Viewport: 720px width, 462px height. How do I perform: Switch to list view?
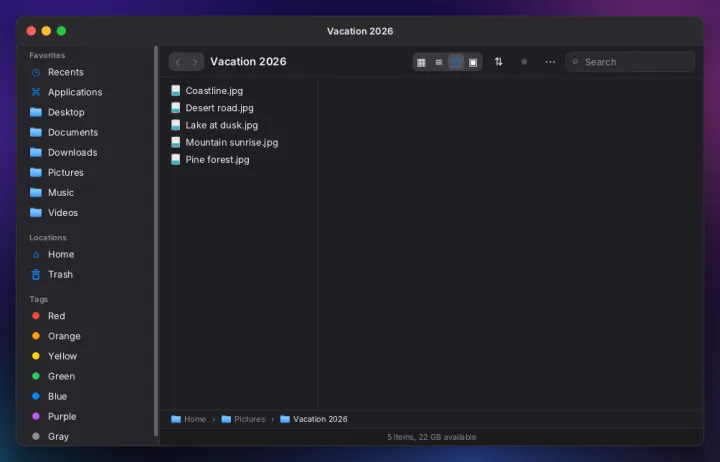coord(439,62)
